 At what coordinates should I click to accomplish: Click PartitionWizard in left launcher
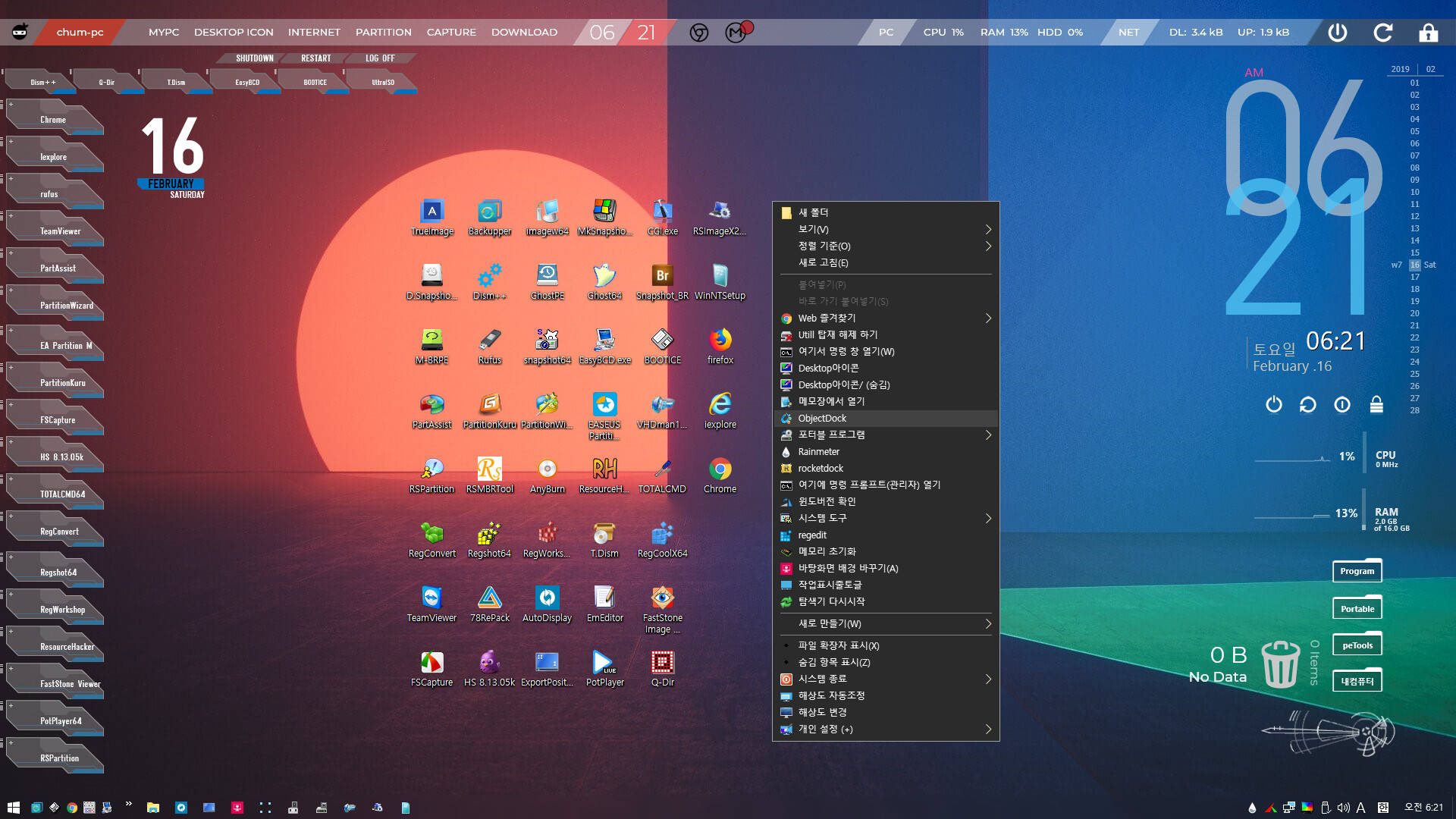(x=57, y=303)
